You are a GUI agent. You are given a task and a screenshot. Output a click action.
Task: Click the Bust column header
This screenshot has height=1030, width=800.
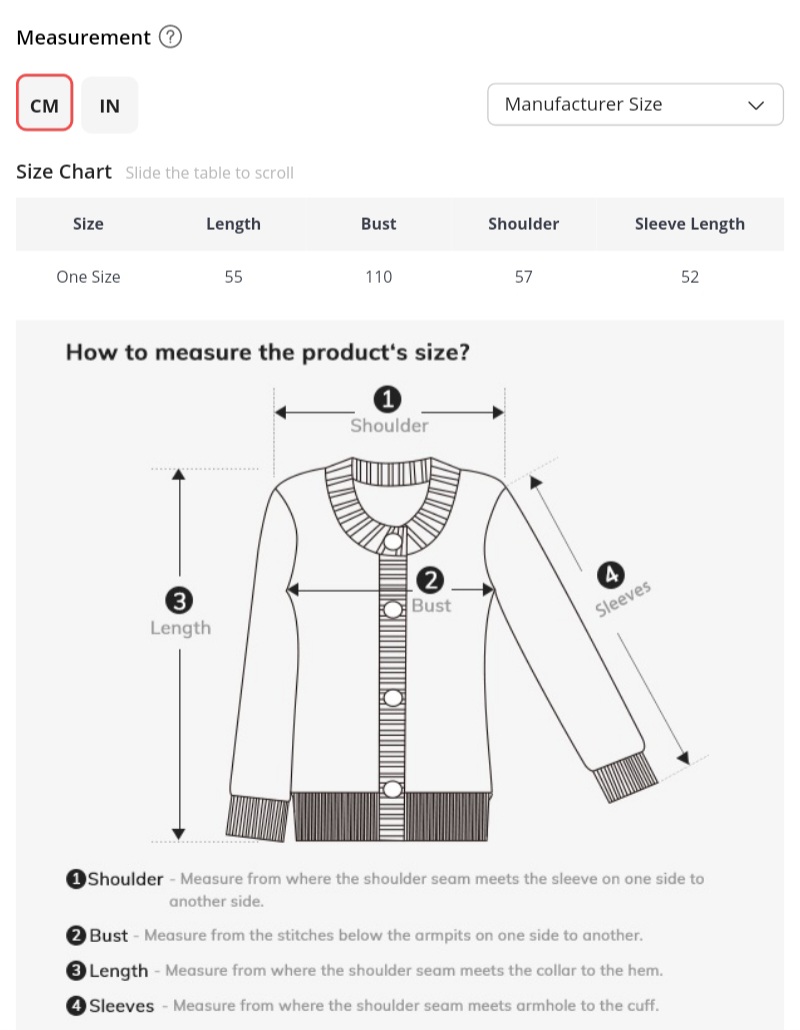[x=379, y=224]
